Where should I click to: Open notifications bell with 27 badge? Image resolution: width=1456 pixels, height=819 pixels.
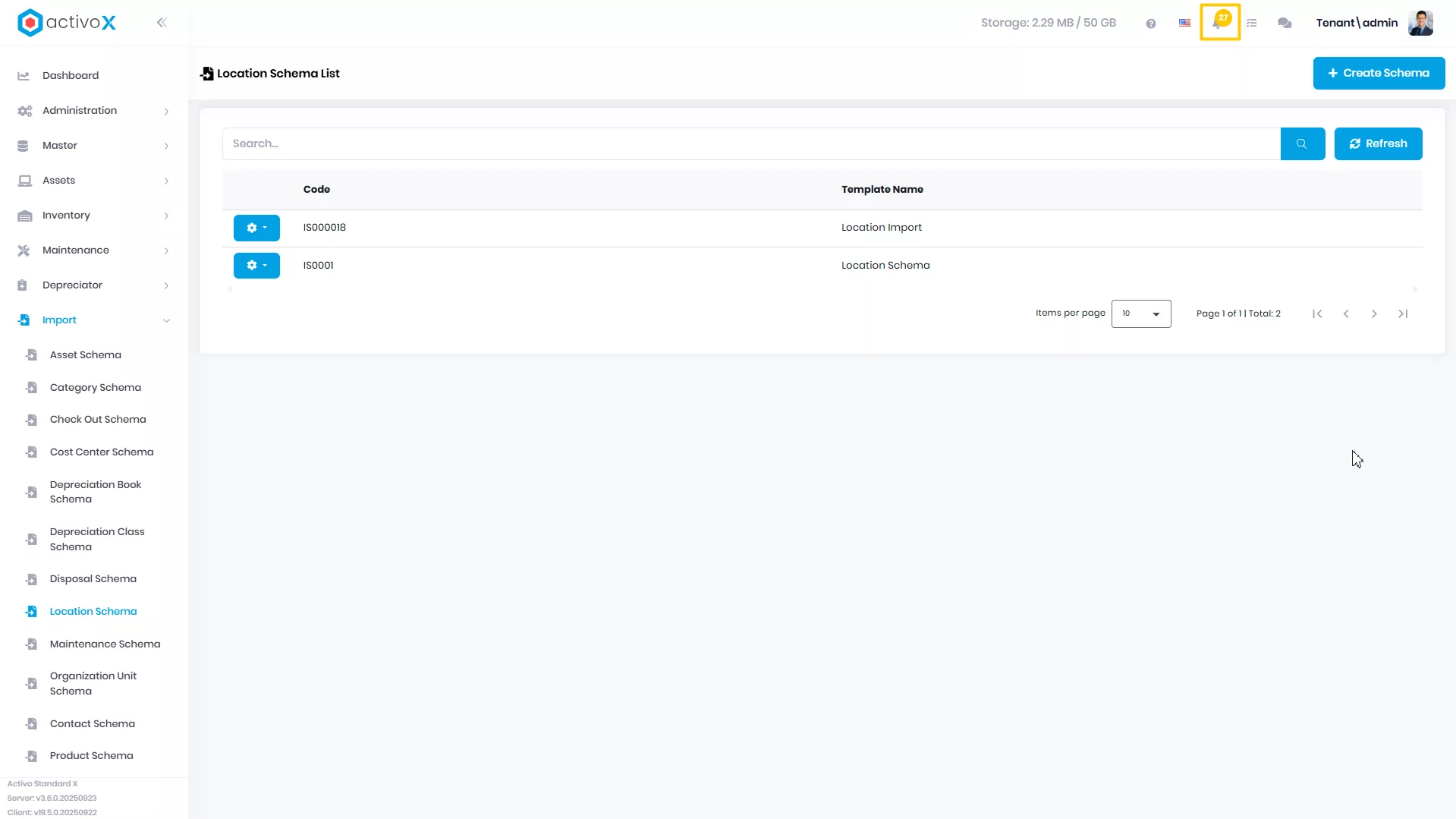pyautogui.click(x=1219, y=22)
